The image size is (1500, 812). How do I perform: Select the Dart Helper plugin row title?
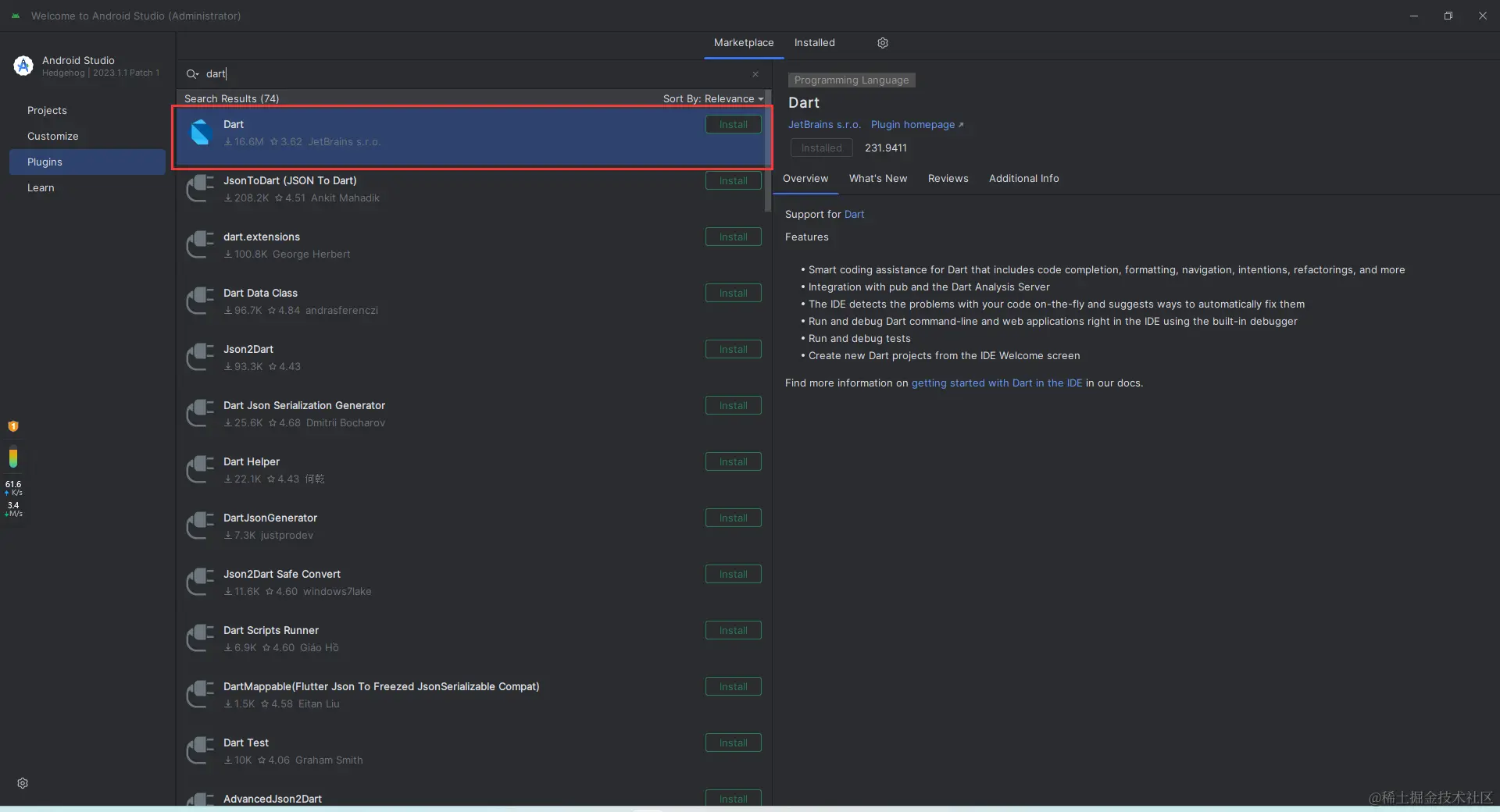(x=252, y=461)
